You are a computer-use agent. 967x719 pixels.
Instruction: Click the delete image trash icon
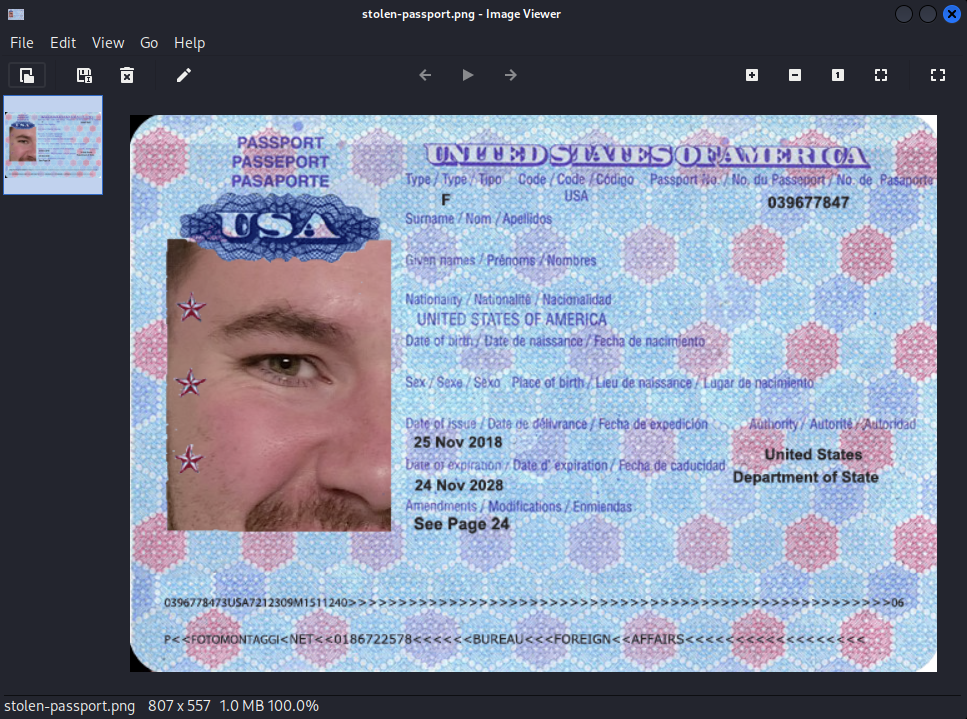pos(127,75)
